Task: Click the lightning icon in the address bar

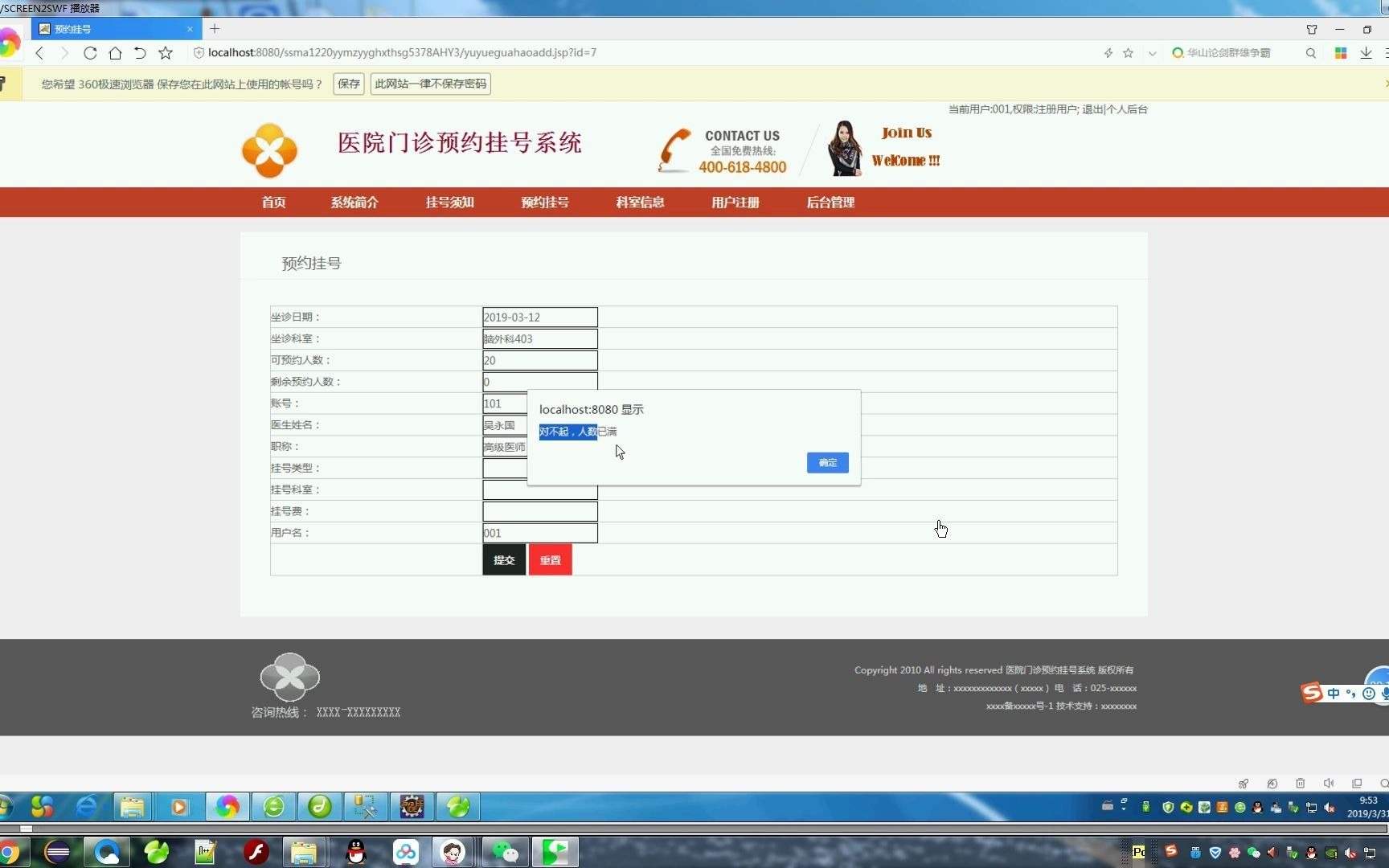Action: 1108,53
